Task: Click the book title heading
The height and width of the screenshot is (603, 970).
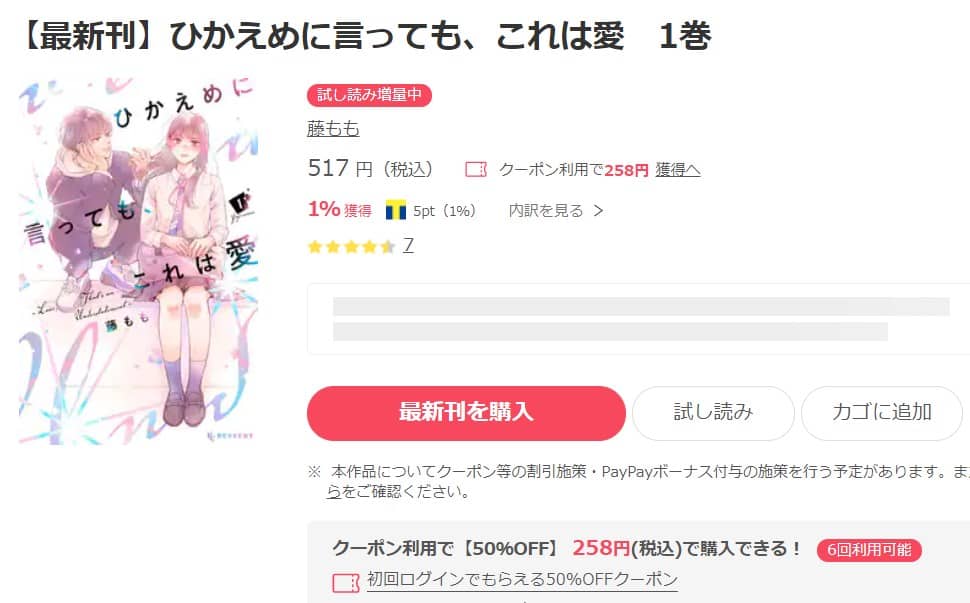Action: (365, 36)
